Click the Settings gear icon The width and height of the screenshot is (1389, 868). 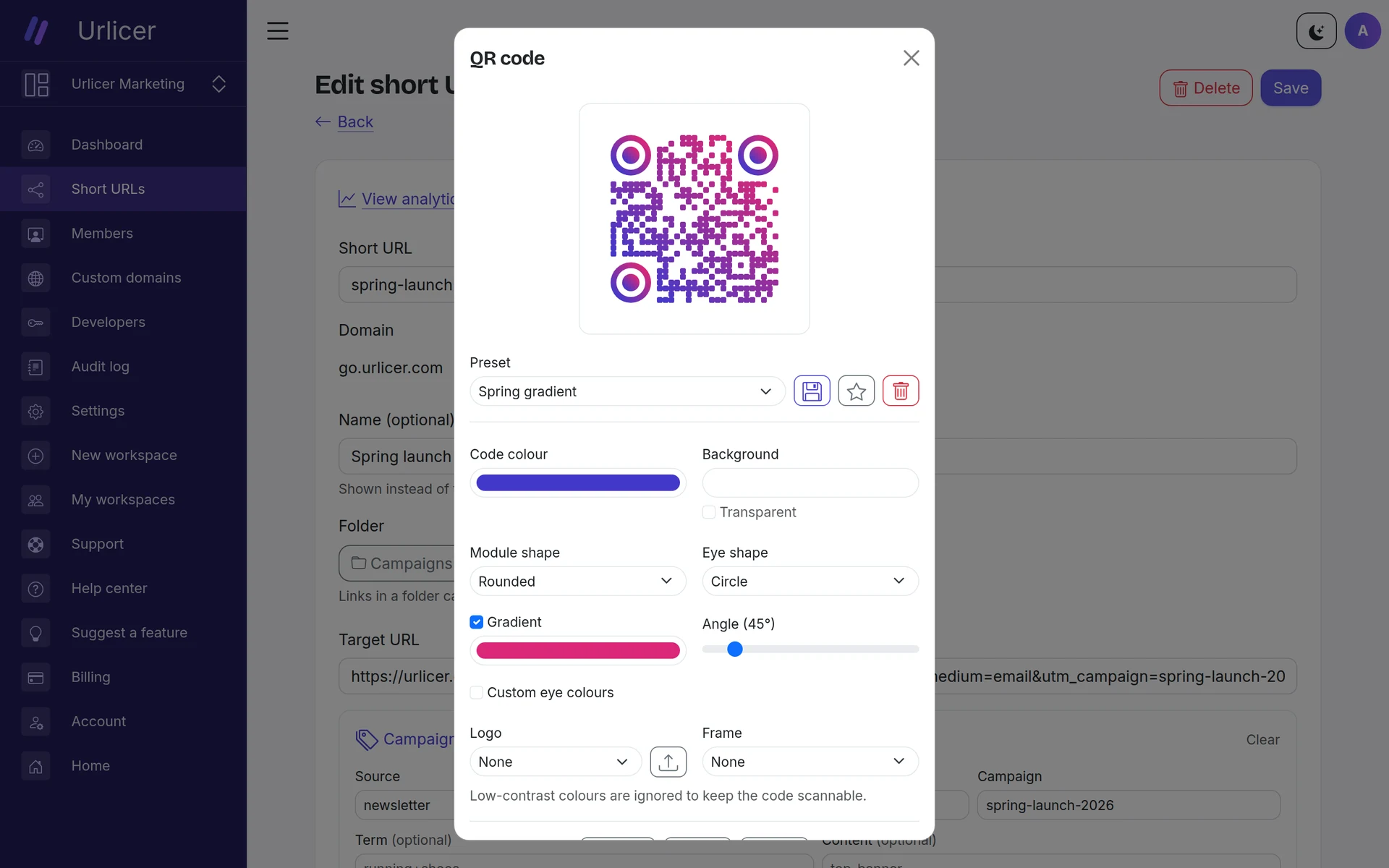click(35, 412)
